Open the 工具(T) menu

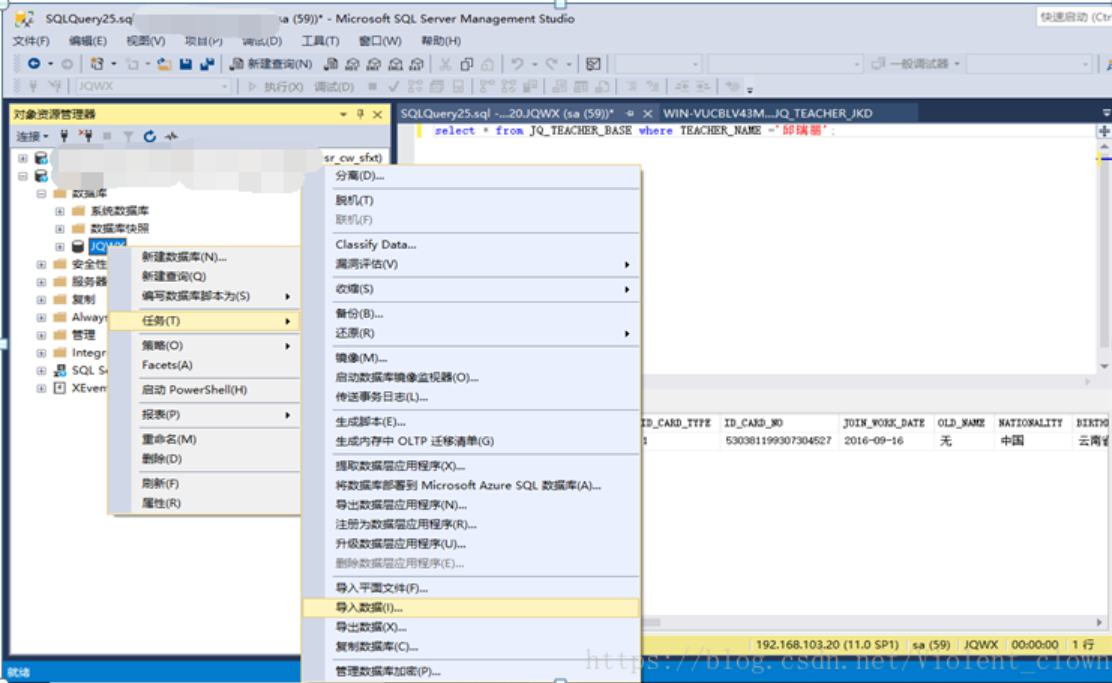(320, 41)
